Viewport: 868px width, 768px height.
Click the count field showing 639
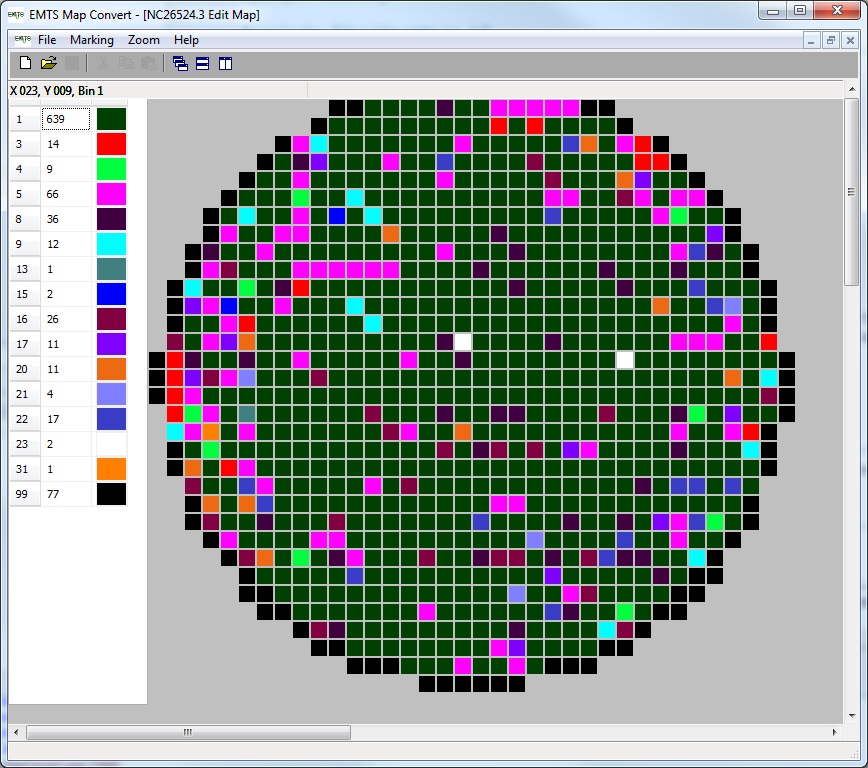pyautogui.click(x=66, y=119)
